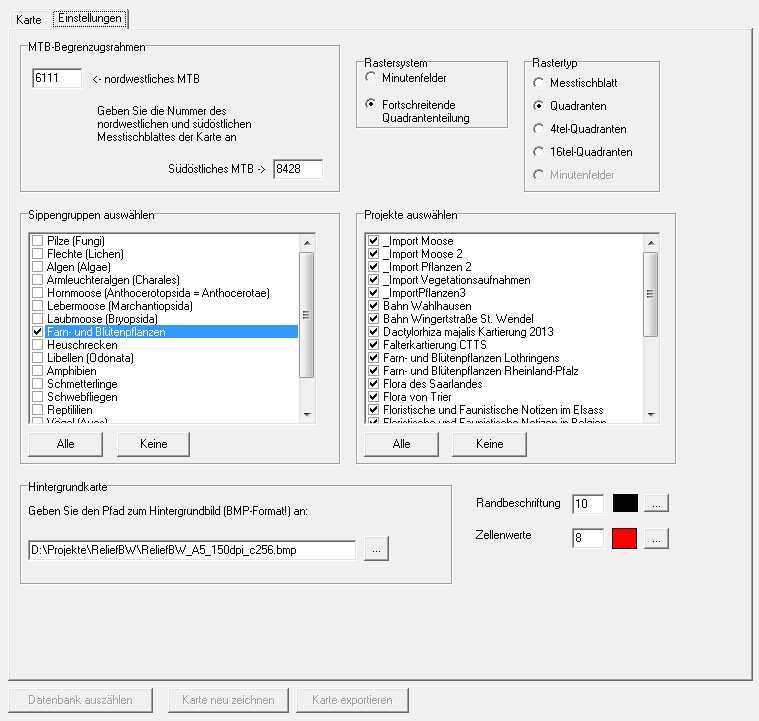Uncheck Farn- und Blütenpflanzen group

coord(37,332)
